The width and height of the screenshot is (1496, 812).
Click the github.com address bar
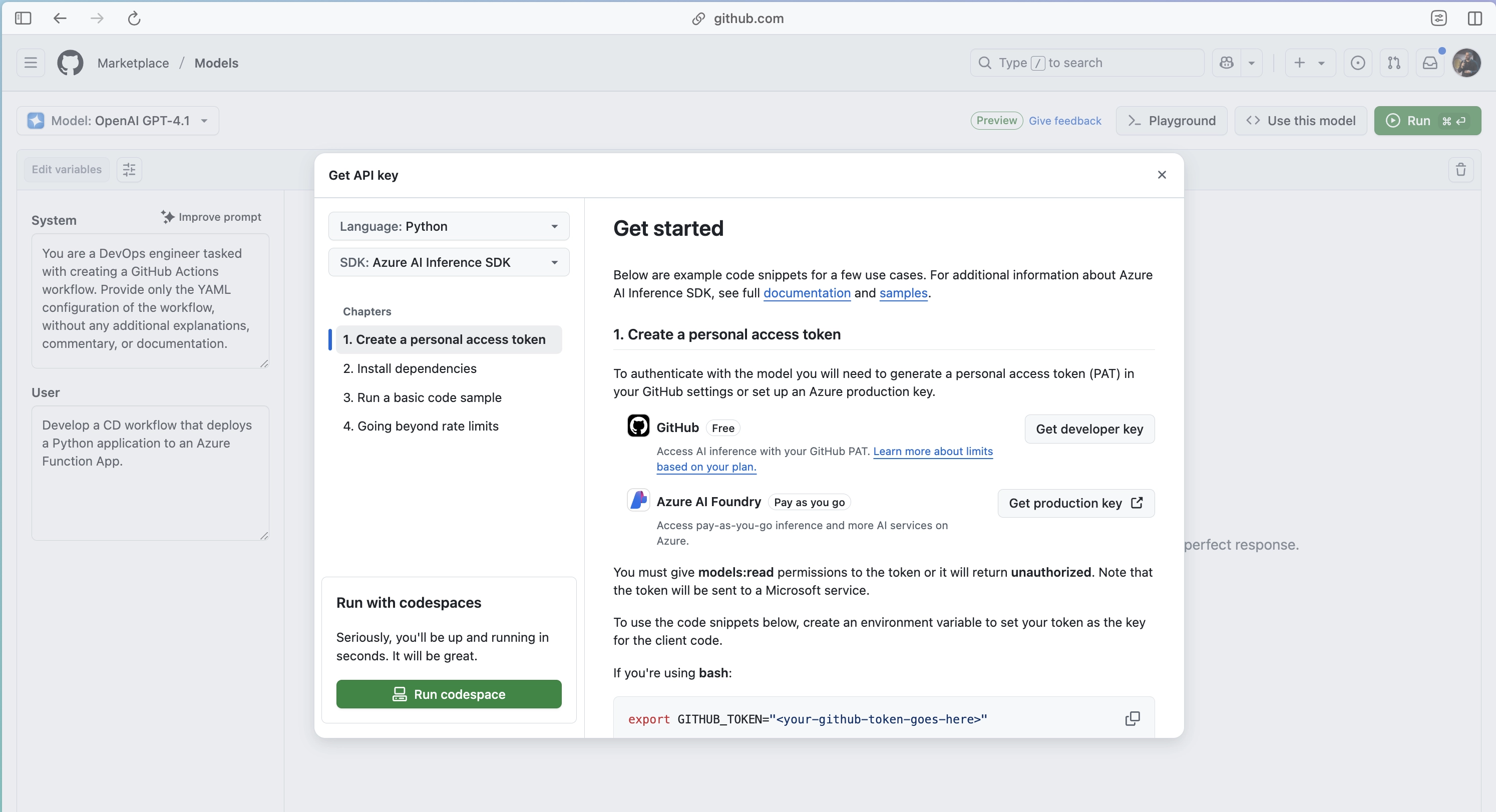point(737,19)
